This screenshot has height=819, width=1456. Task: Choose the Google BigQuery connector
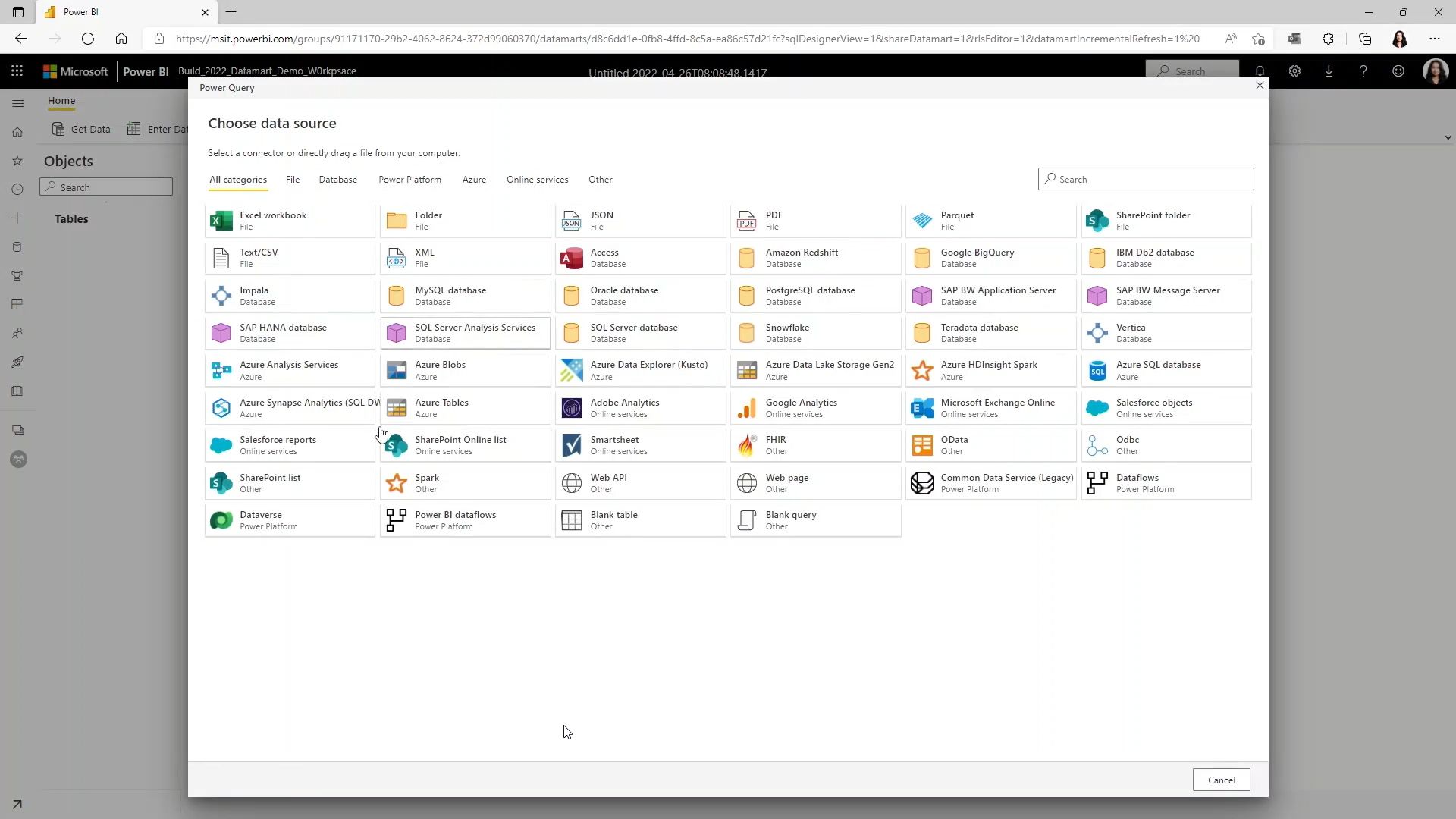tap(990, 258)
